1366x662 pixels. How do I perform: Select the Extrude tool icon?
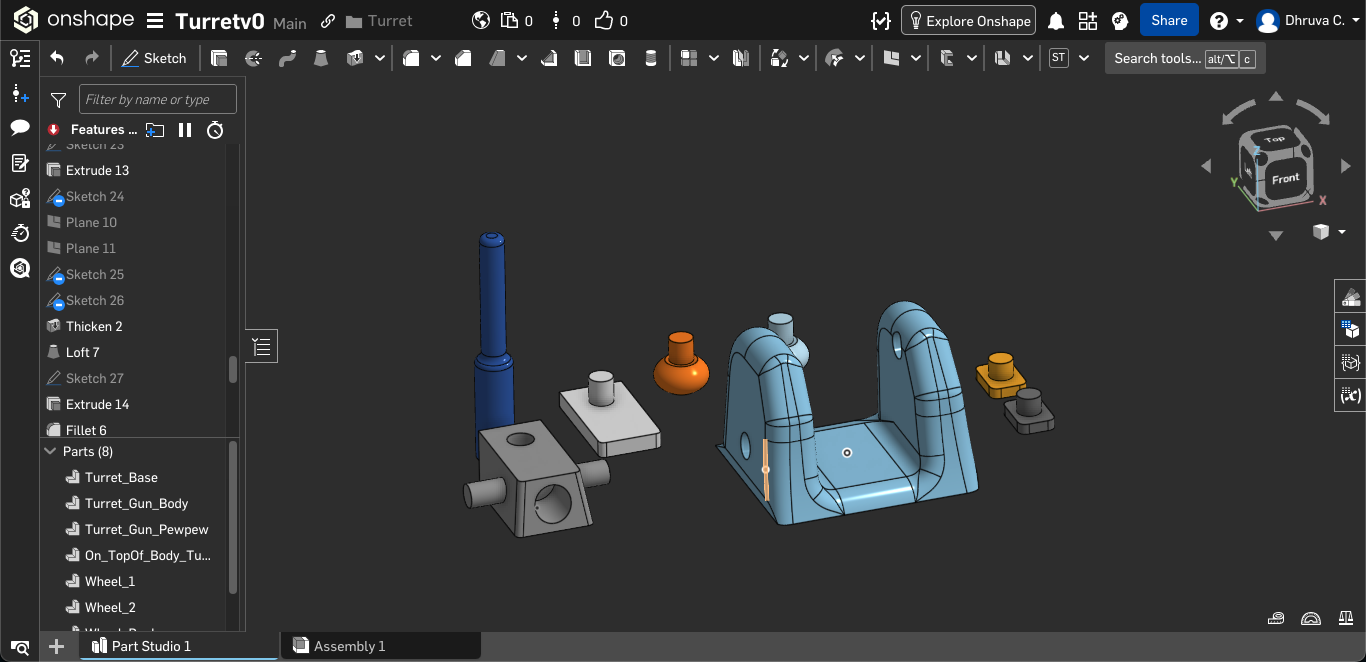click(x=219, y=58)
